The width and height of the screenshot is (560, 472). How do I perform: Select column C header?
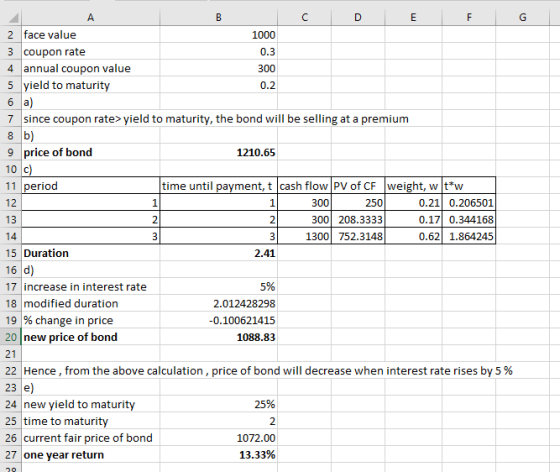pyautogui.click(x=304, y=17)
